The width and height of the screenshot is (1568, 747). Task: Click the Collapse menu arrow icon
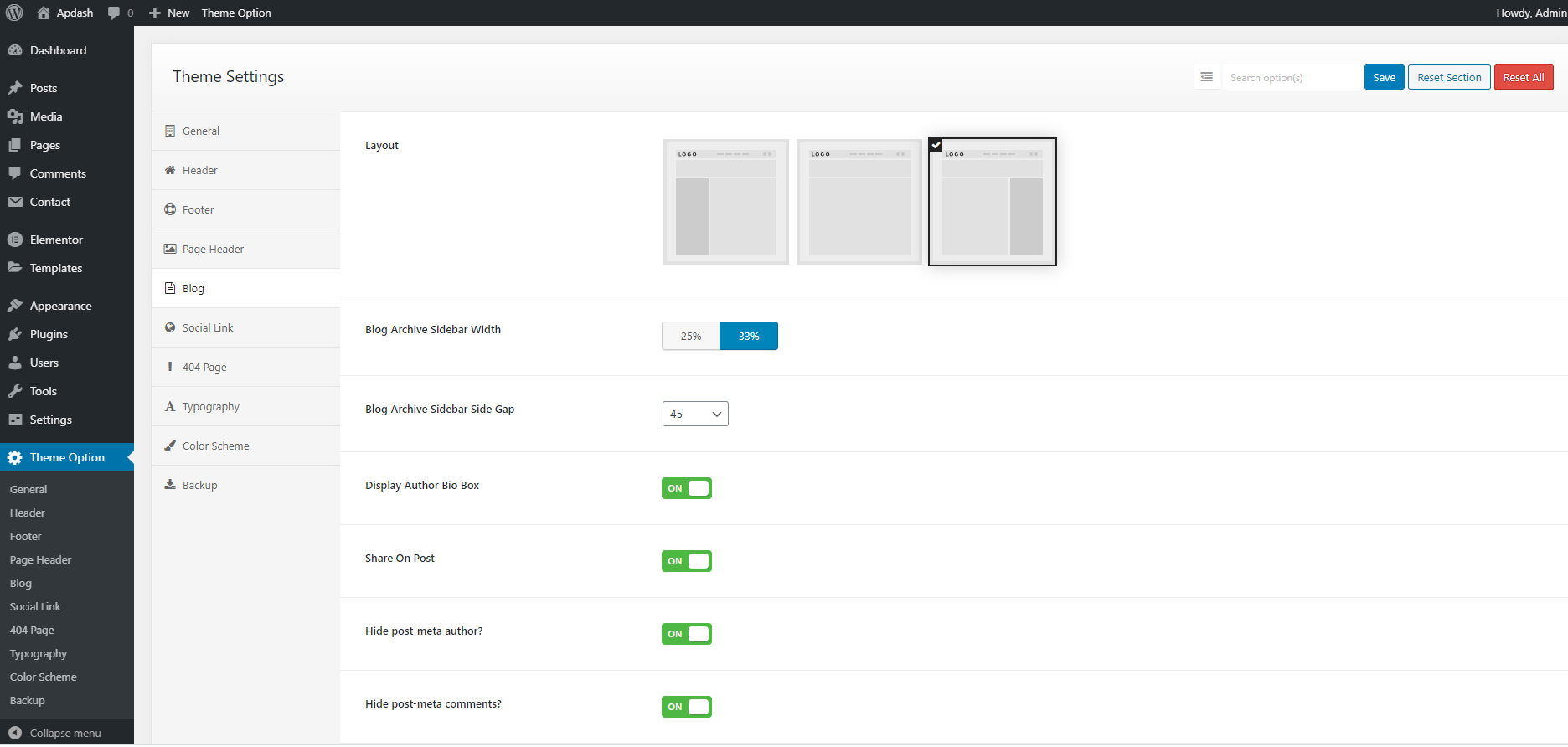click(14, 733)
